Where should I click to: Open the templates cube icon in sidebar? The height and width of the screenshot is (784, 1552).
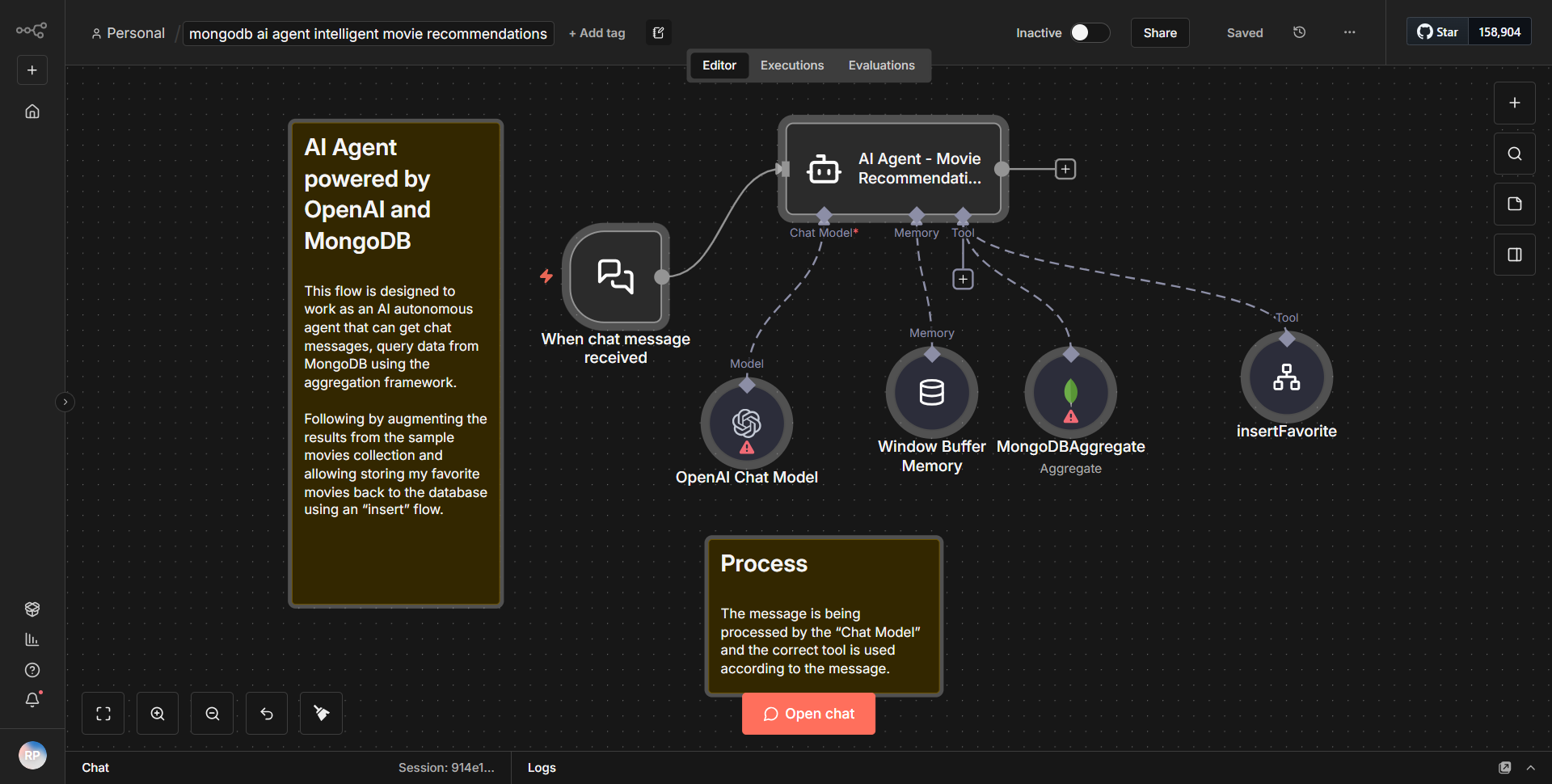pyautogui.click(x=32, y=609)
